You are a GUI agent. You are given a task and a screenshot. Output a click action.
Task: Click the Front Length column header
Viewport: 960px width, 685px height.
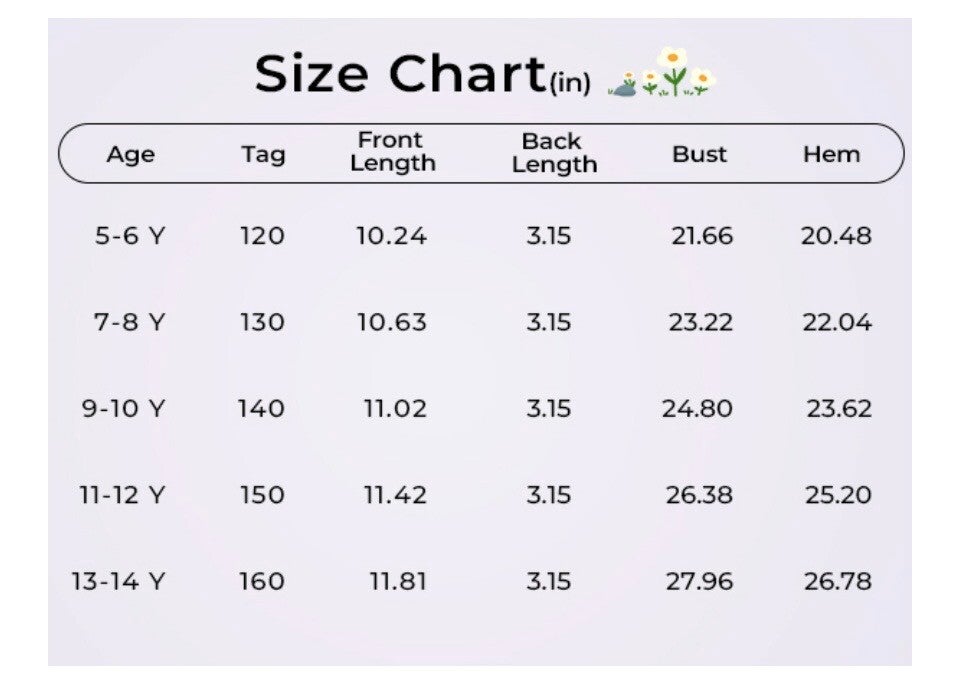point(392,152)
